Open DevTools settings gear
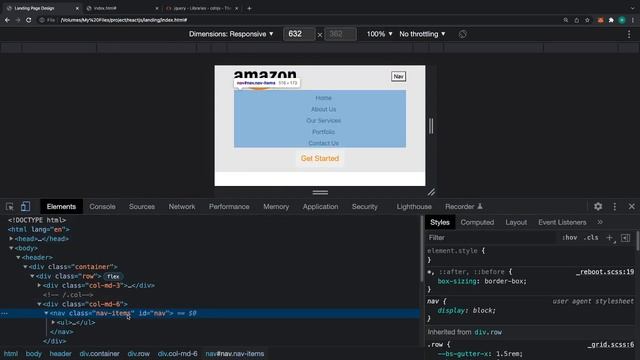 tap(598, 207)
